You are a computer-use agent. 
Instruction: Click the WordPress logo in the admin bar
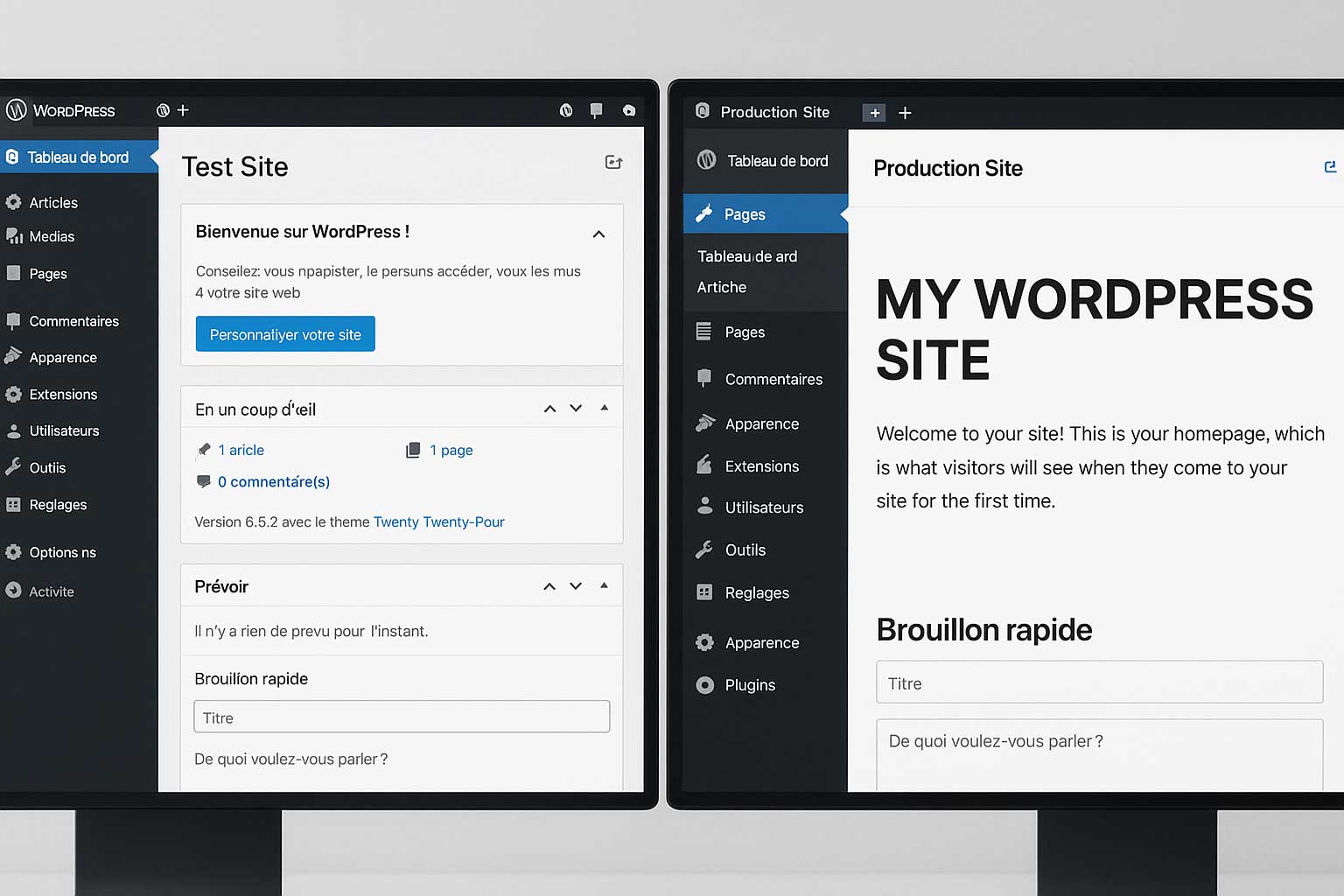click(15, 110)
